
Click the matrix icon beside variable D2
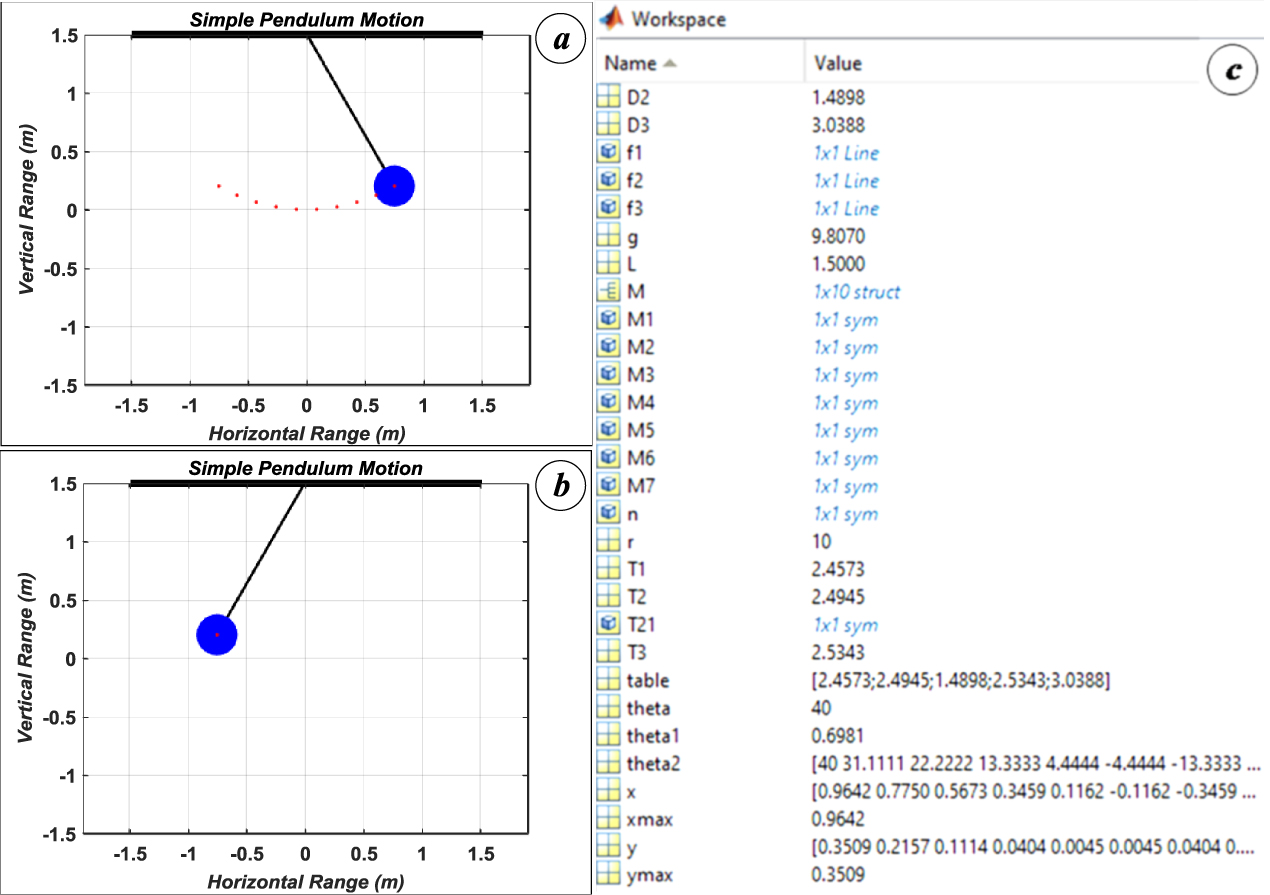coord(607,99)
